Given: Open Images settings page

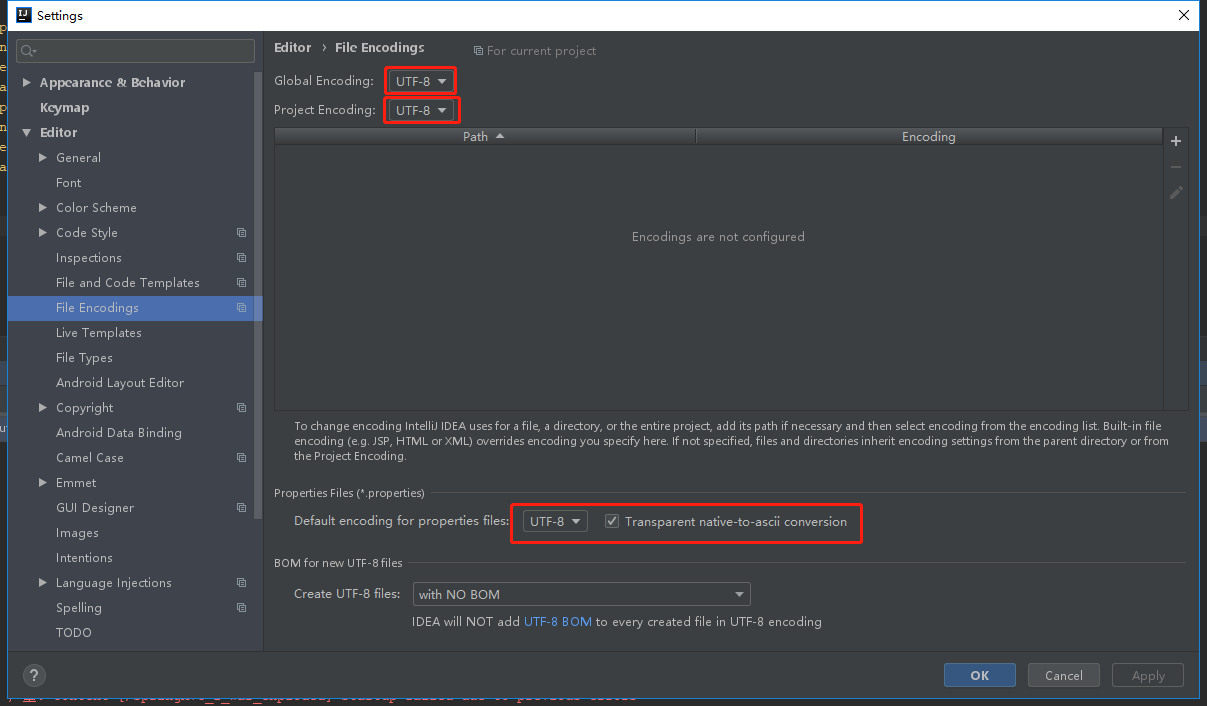Looking at the screenshot, I should [77, 532].
